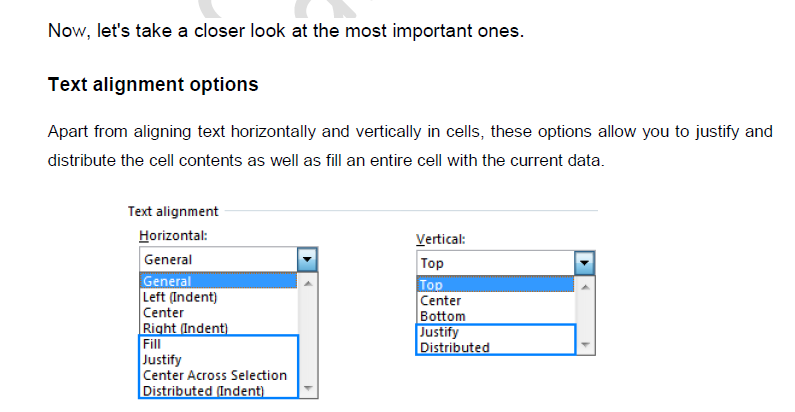795x412 pixels.
Task: Select Center Across Selection option
Action: tap(214, 375)
